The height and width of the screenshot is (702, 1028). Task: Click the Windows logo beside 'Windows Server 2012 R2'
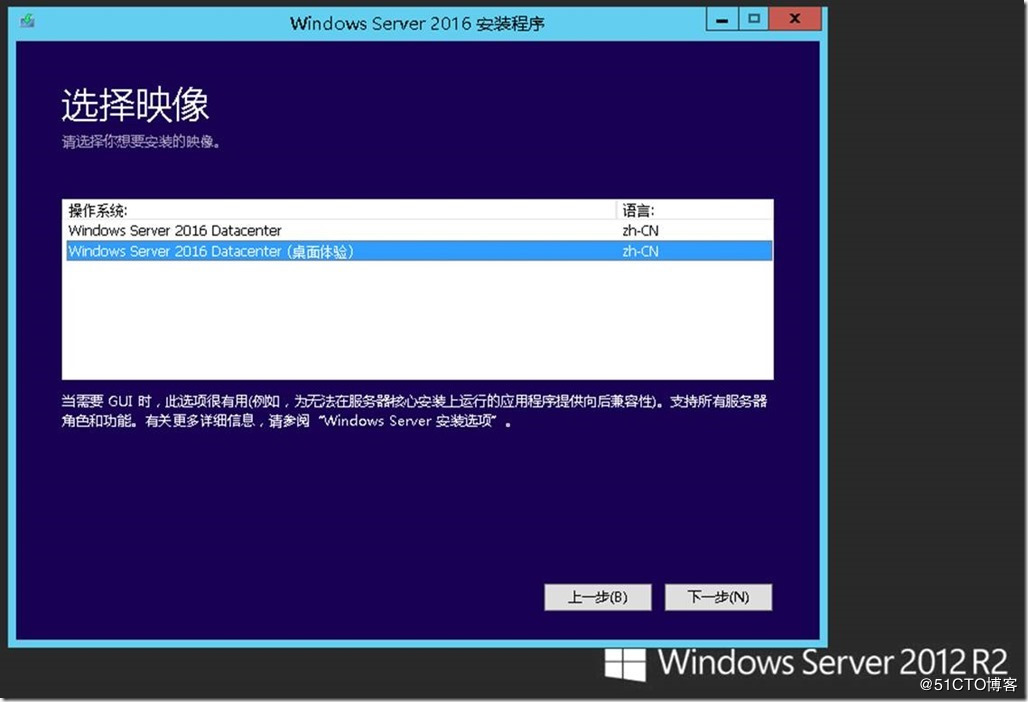click(625, 664)
